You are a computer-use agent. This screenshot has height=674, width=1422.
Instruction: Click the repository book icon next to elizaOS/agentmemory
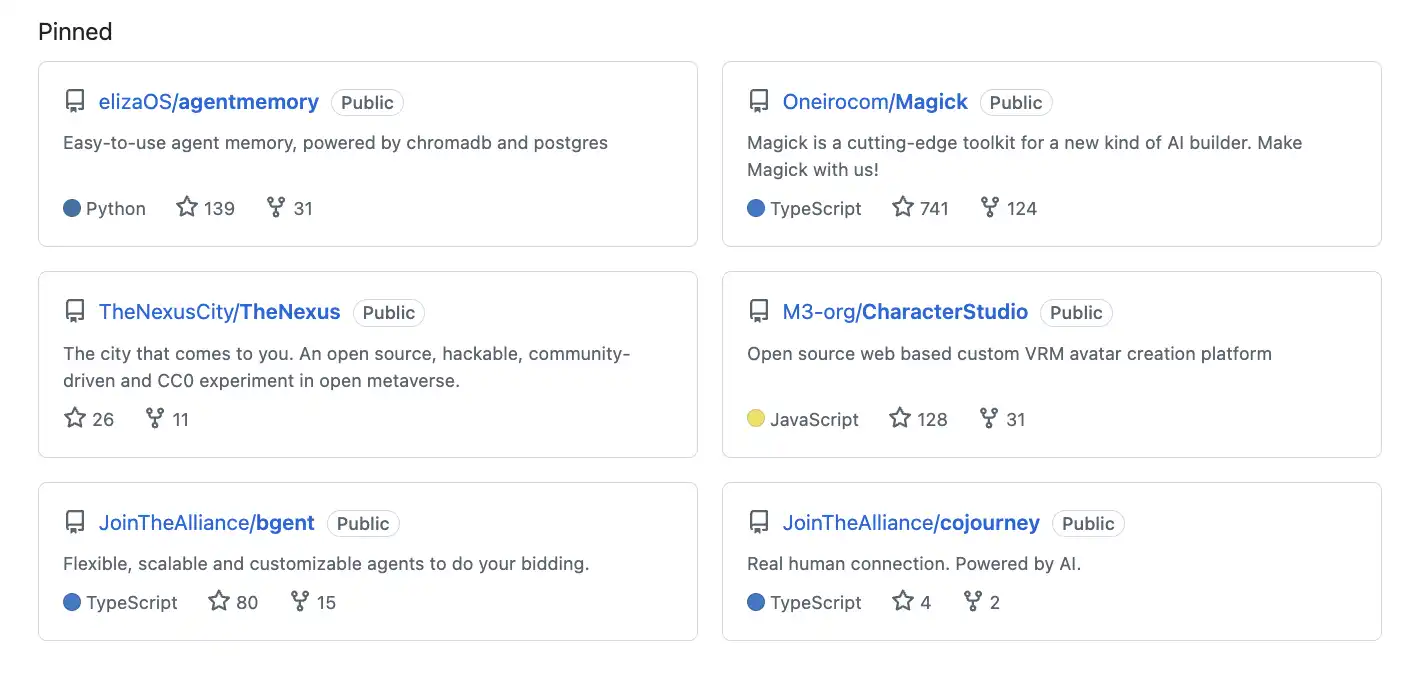pyautogui.click(x=74, y=100)
